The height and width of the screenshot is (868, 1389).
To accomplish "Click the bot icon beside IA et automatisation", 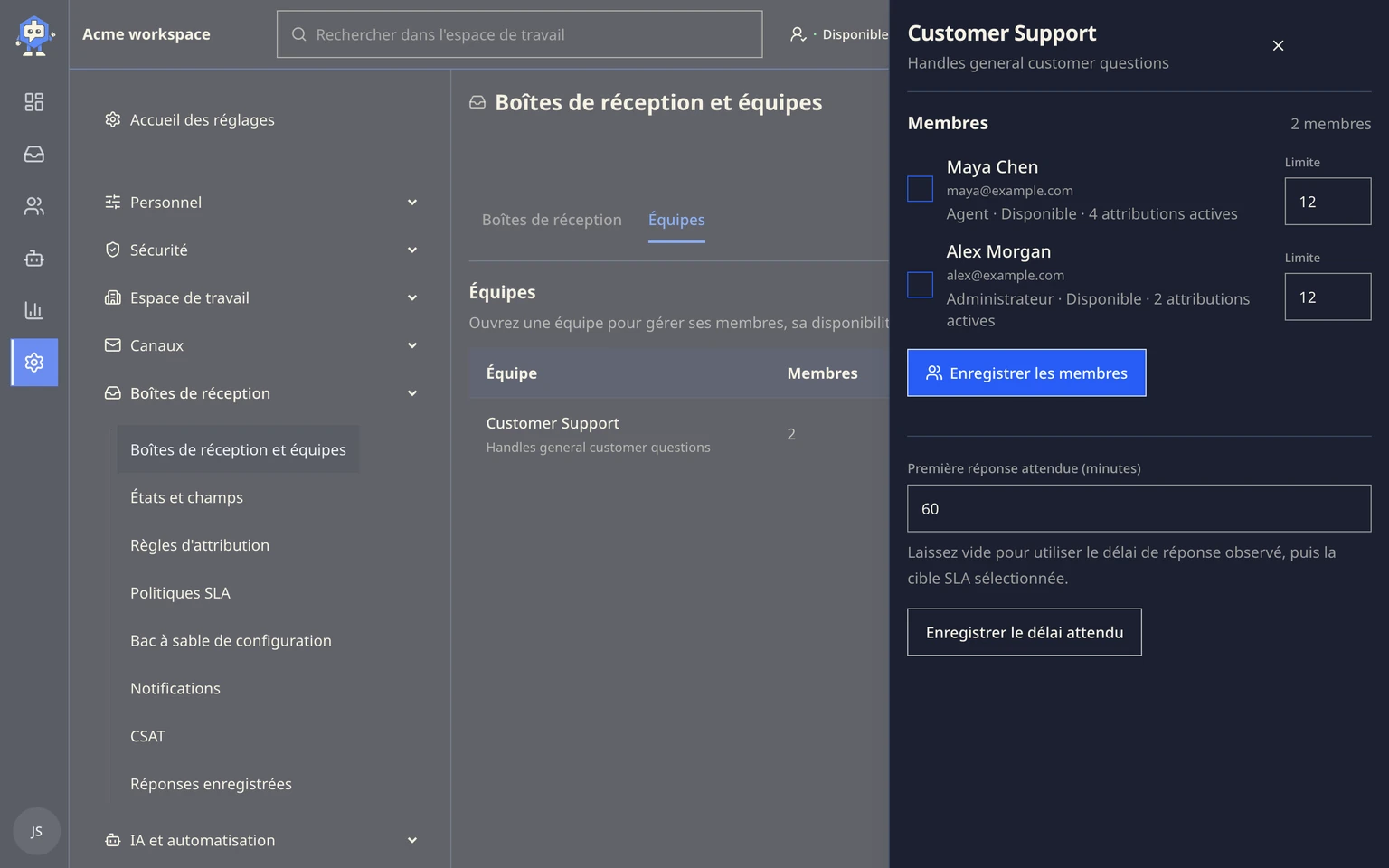I will (113, 840).
